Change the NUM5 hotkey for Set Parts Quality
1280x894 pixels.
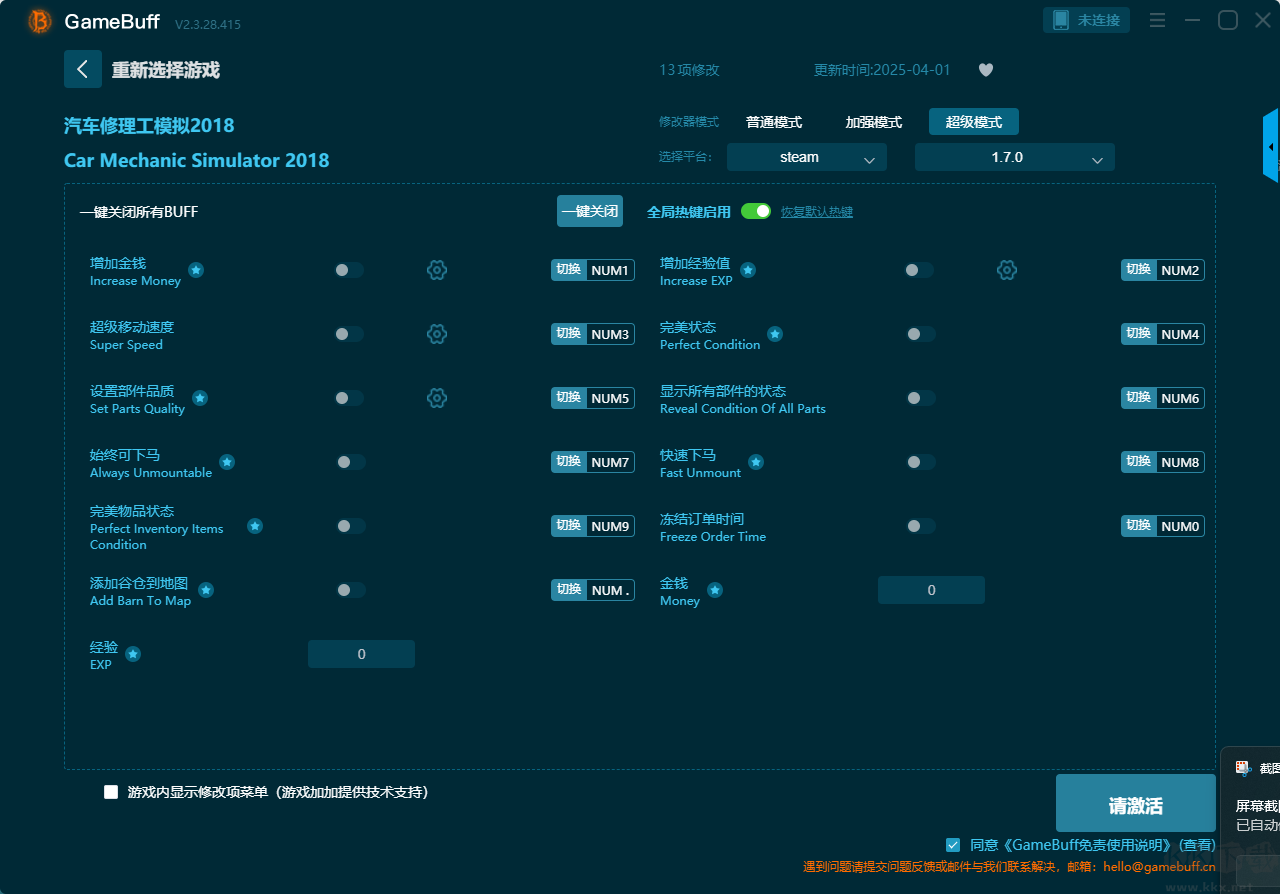coord(593,398)
